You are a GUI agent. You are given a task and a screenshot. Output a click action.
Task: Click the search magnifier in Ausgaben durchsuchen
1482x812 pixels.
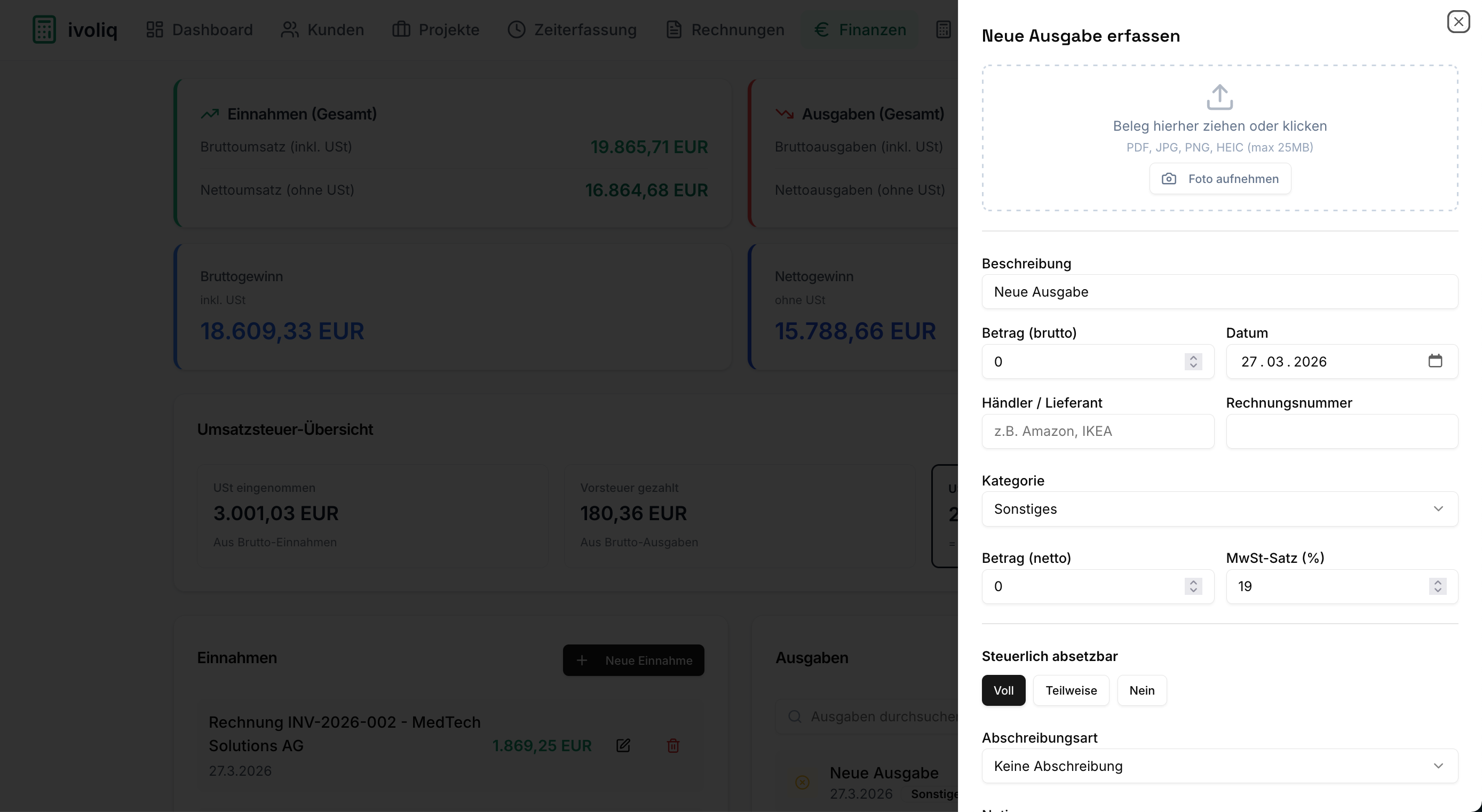(795, 717)
